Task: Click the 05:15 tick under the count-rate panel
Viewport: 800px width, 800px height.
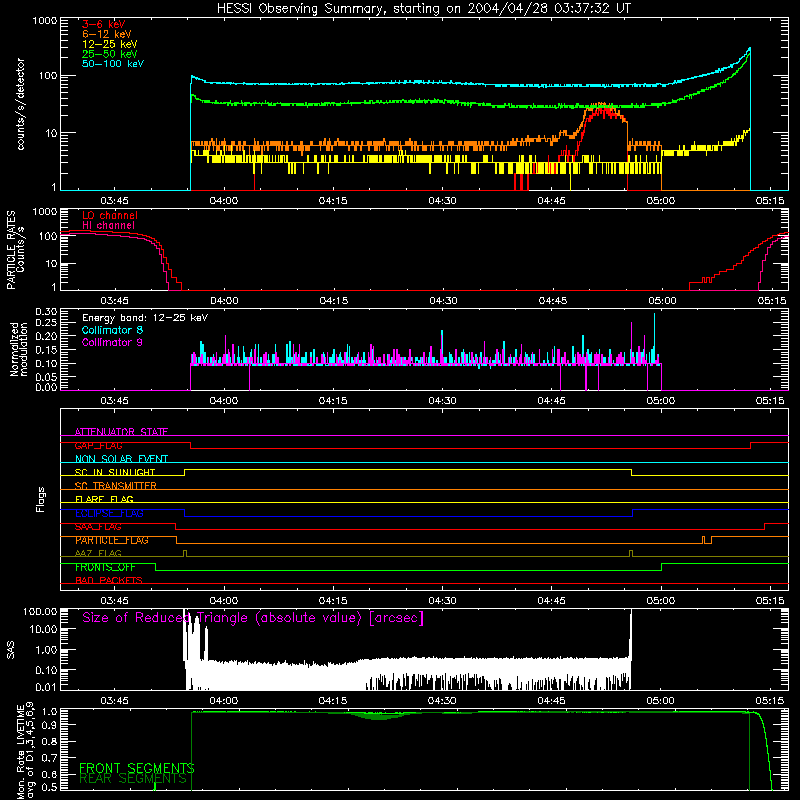Action: 770,201
